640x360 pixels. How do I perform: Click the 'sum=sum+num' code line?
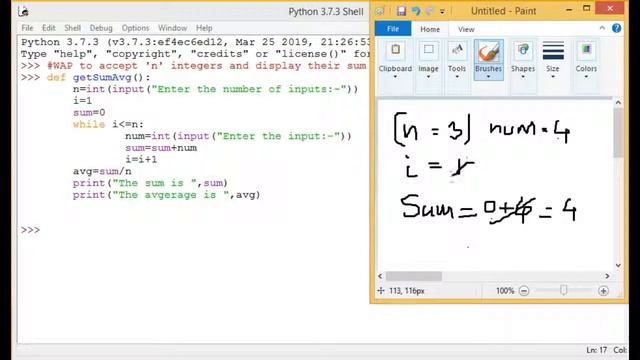[161, 148]
